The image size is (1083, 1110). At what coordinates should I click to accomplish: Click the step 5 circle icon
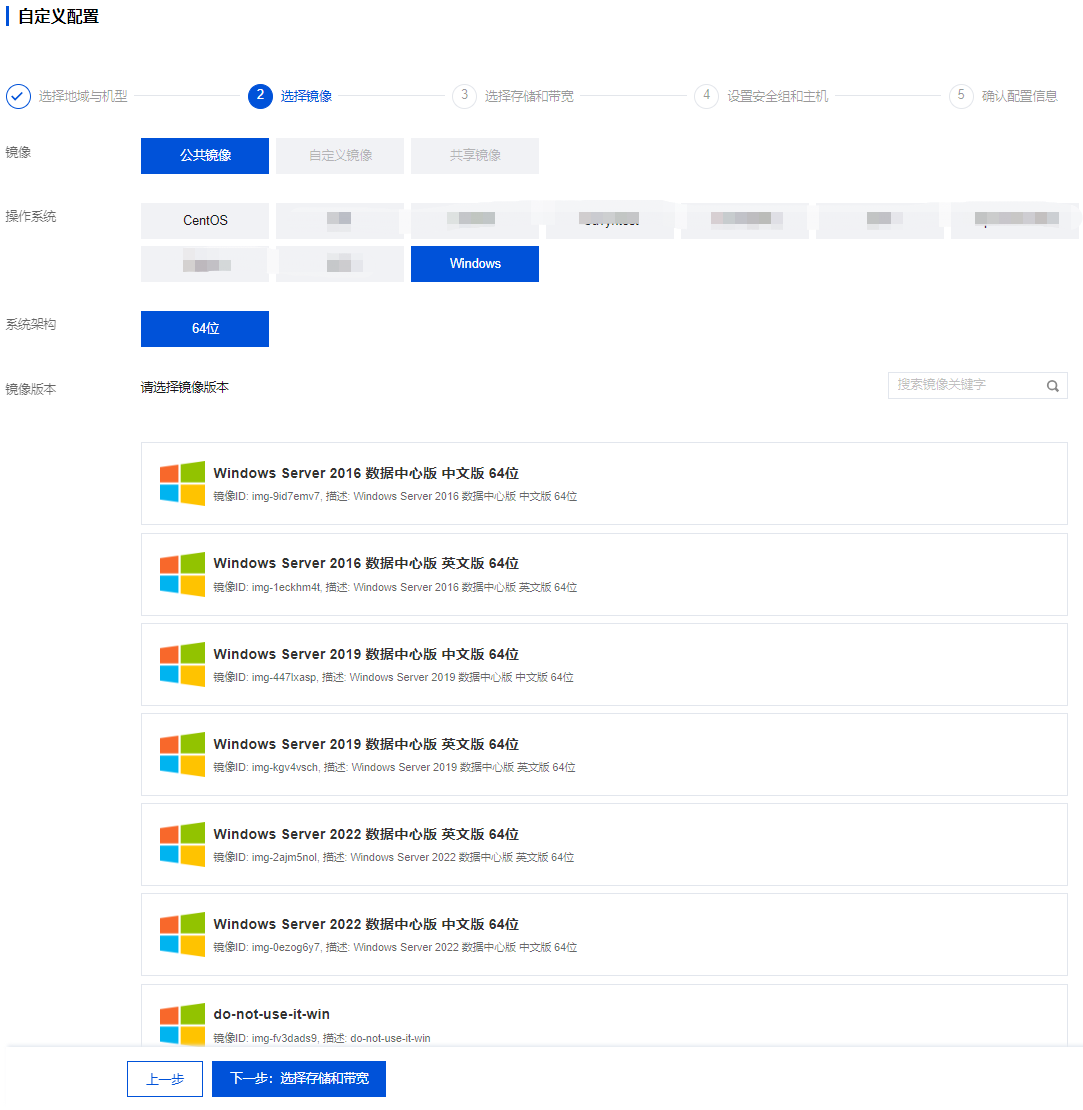pyautogui.click(x=961, y=96)
